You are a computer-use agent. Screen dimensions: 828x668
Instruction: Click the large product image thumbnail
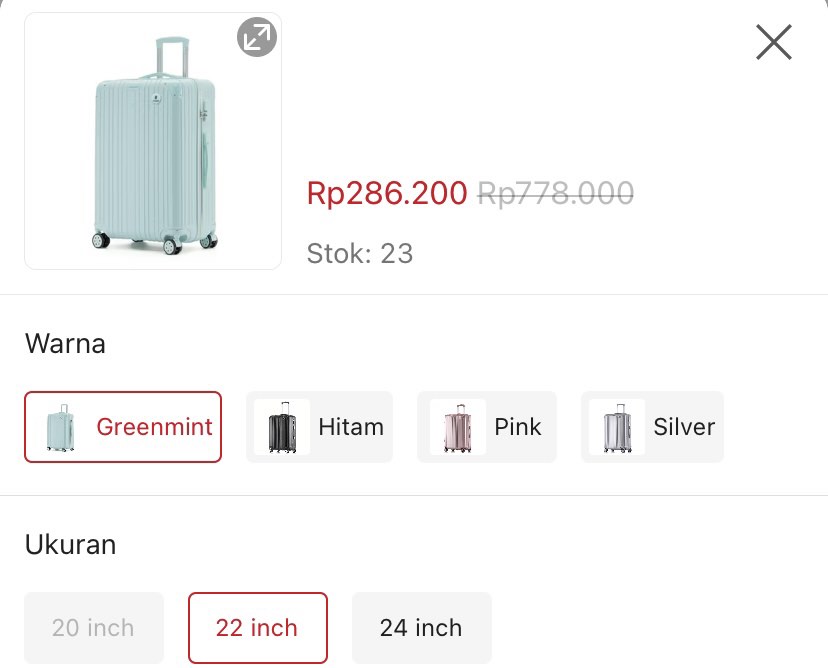click(152, 141)
